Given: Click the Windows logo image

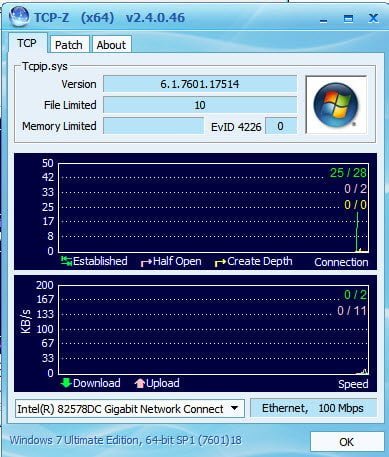Looking at the screenshot, I should (x=336, y=105).
